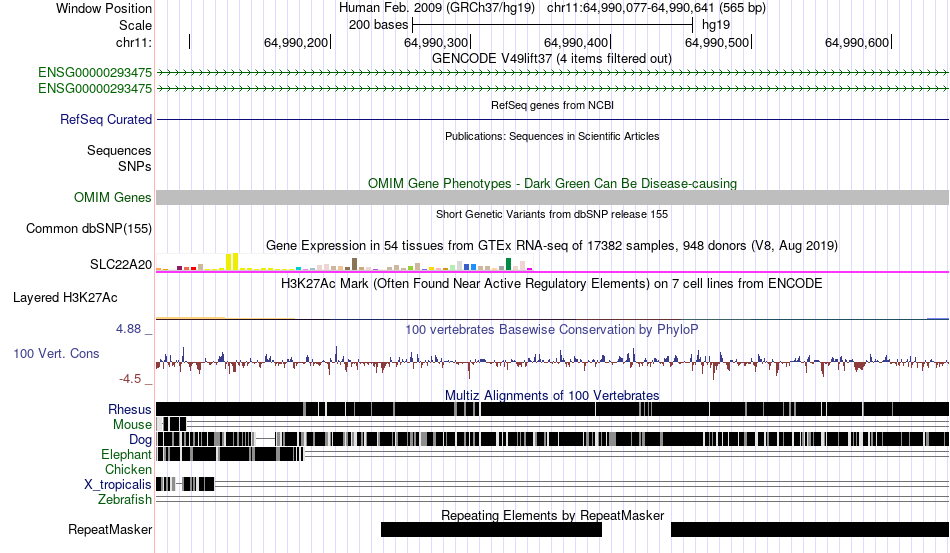This screenshot has width=950, height=553.
Task: Select the Dog alignment row label
Action: (140, 440)
